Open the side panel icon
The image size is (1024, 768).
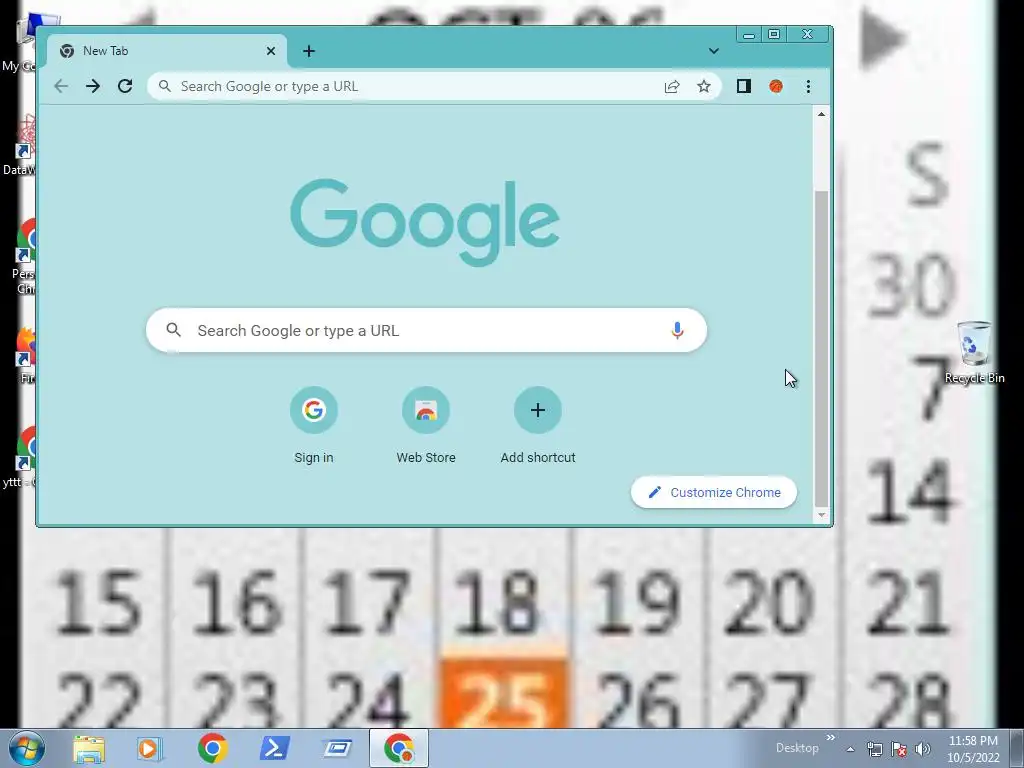pos(743,86)
